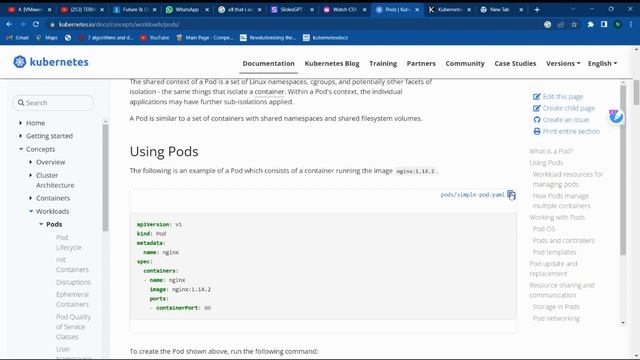
Task: Reload the page
Action: pos(36,24)
